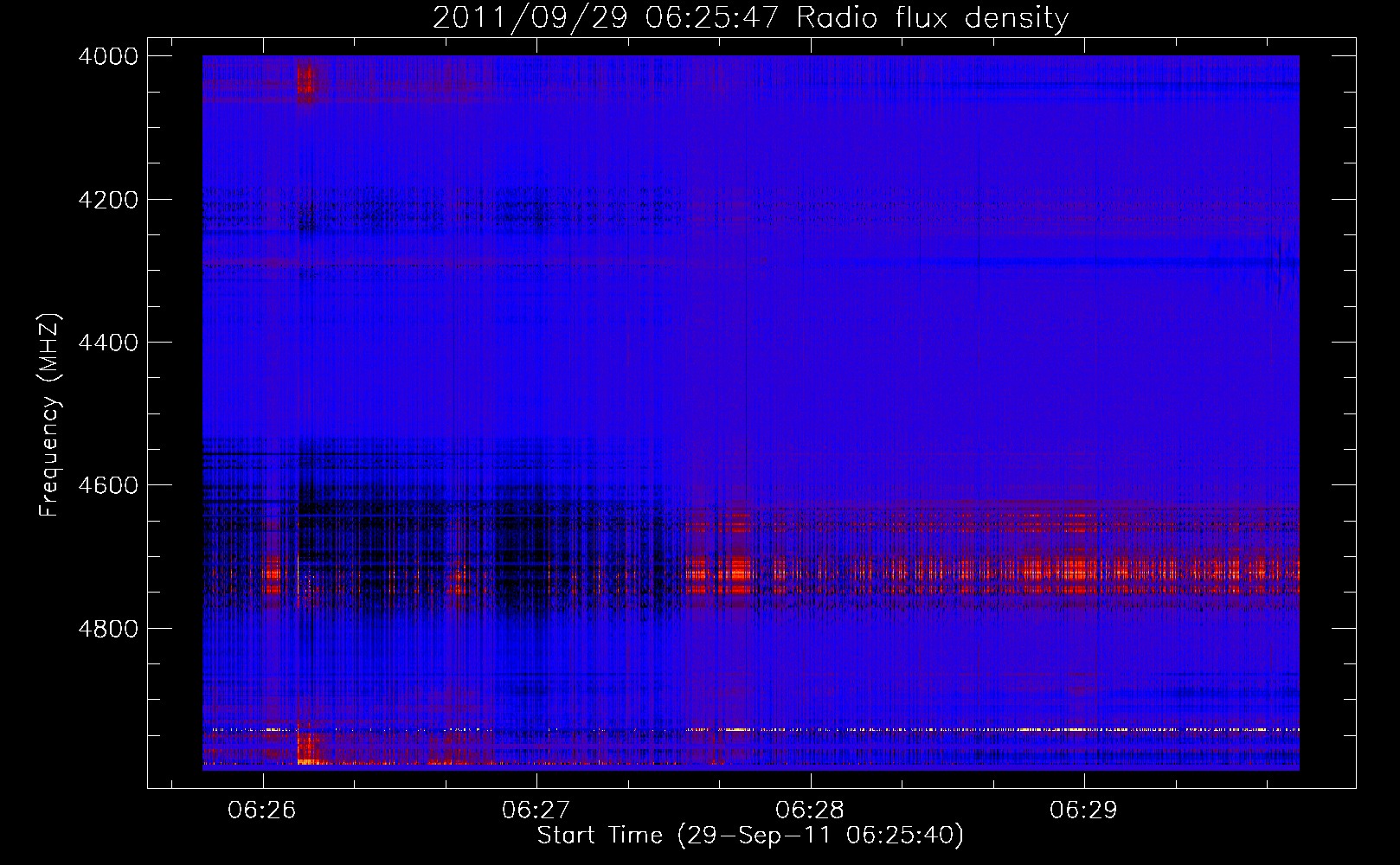The width and height of the screenshot is (1400, 865).
Task: Click the 4400 frequency tick label
Action: coord(108,343)
